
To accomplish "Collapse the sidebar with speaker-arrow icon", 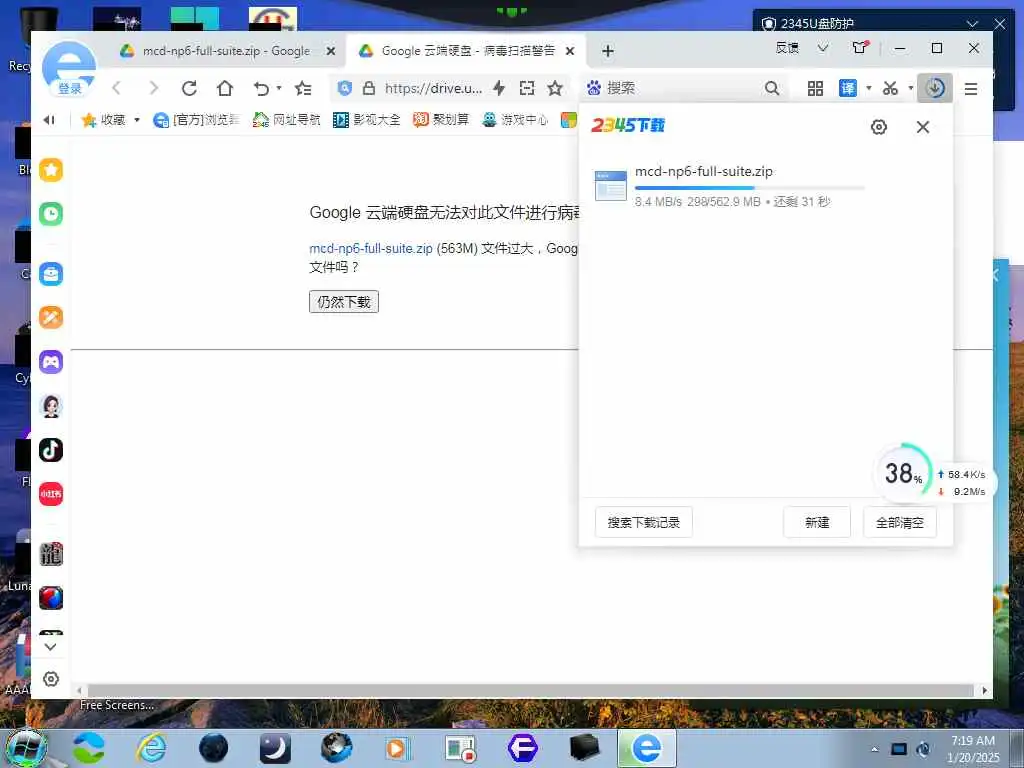I will point(49,120).
